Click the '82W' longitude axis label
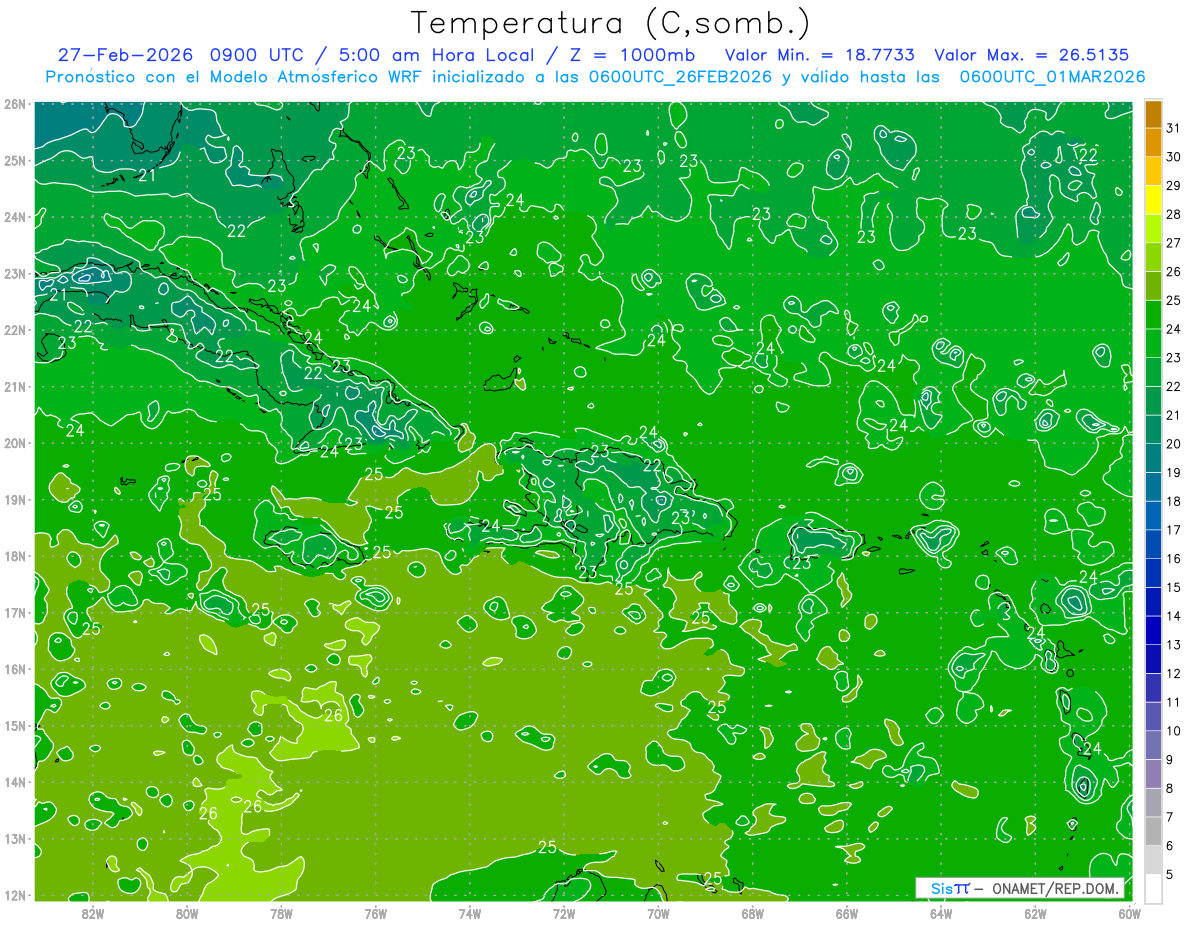The image size is (1200, 927). [x=93, y=912]
